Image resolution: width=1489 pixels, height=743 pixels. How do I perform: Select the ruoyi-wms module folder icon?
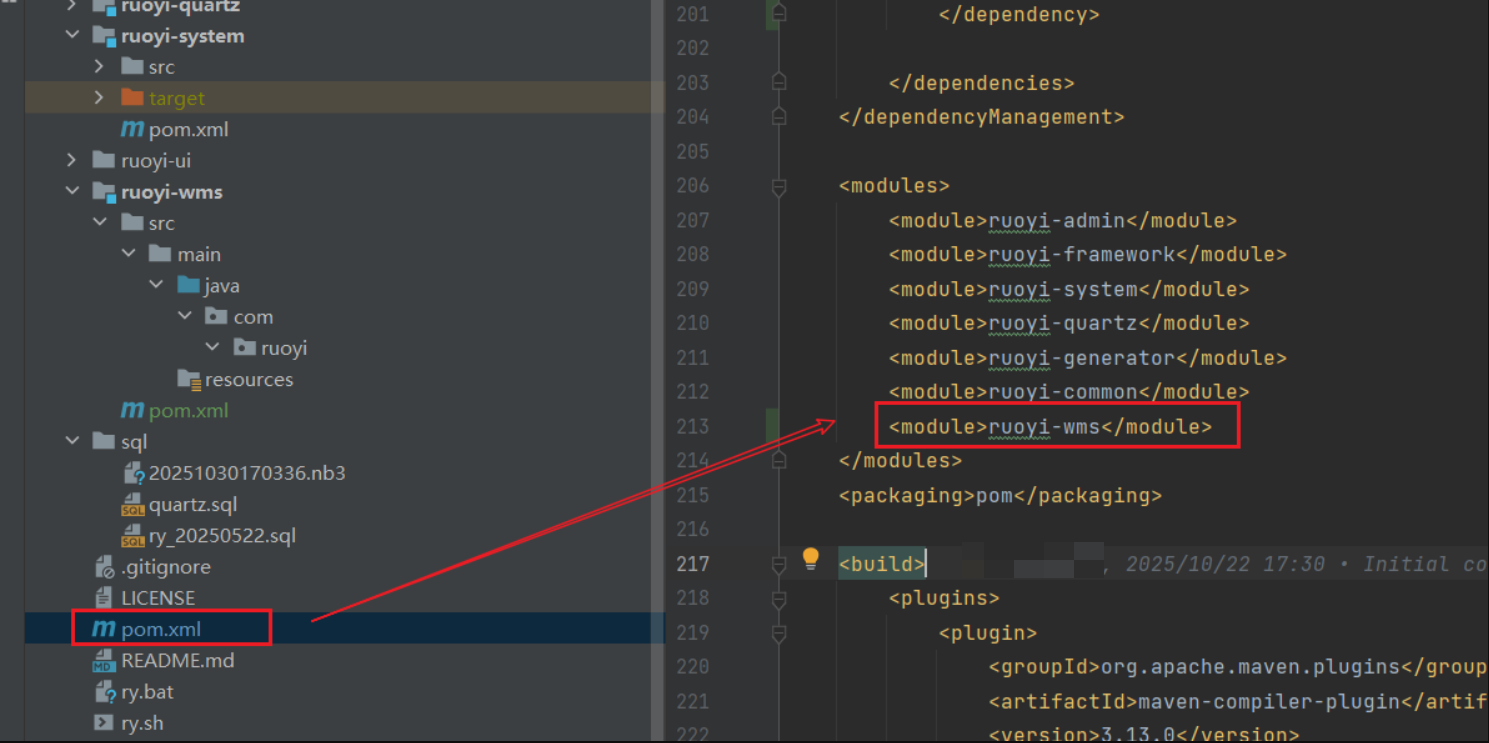(x=104, y=192)
